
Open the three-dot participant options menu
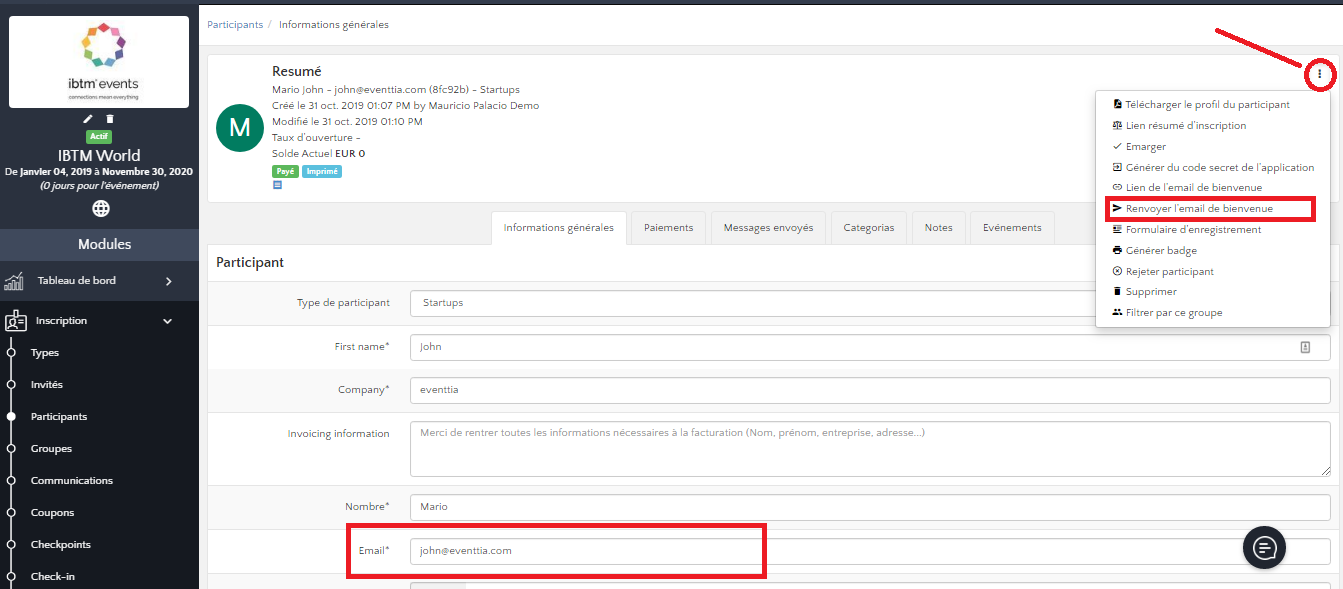tap(1320, 74)
